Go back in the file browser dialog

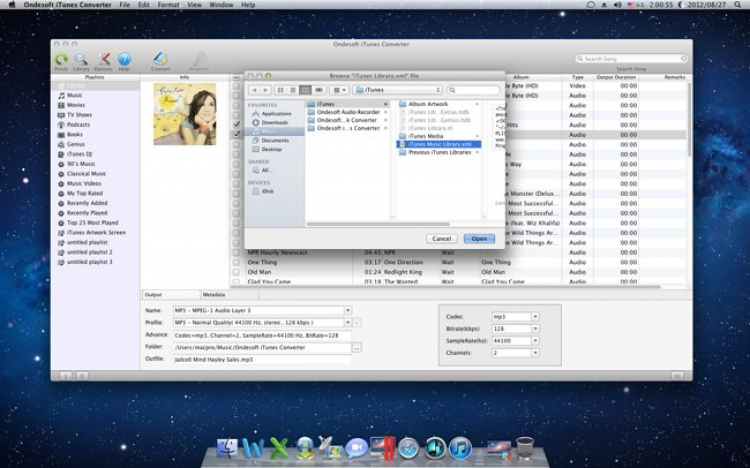click(254, 90)
